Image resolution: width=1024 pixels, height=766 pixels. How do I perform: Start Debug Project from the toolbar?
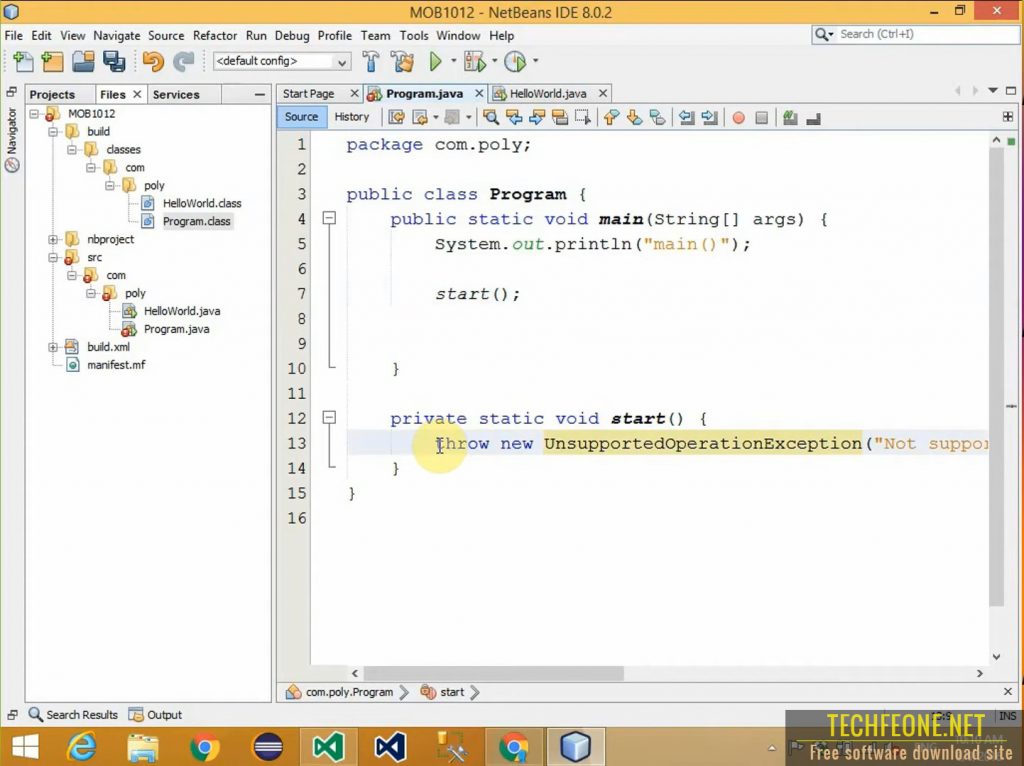(x=475, y=61)
